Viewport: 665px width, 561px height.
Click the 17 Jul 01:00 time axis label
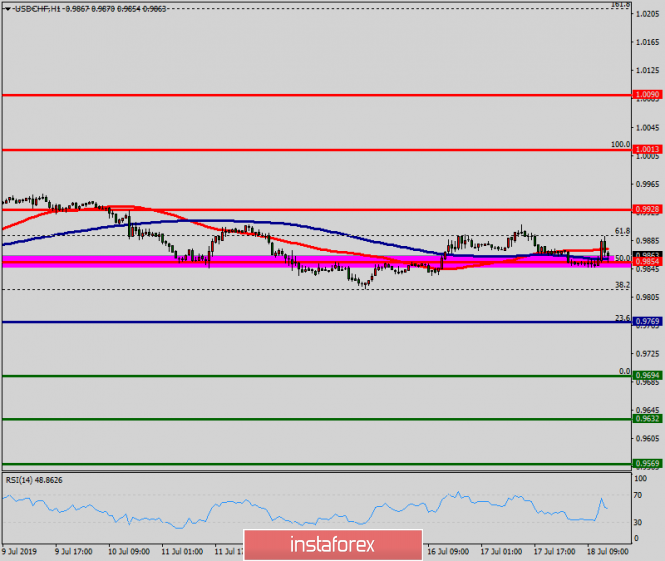501,552
